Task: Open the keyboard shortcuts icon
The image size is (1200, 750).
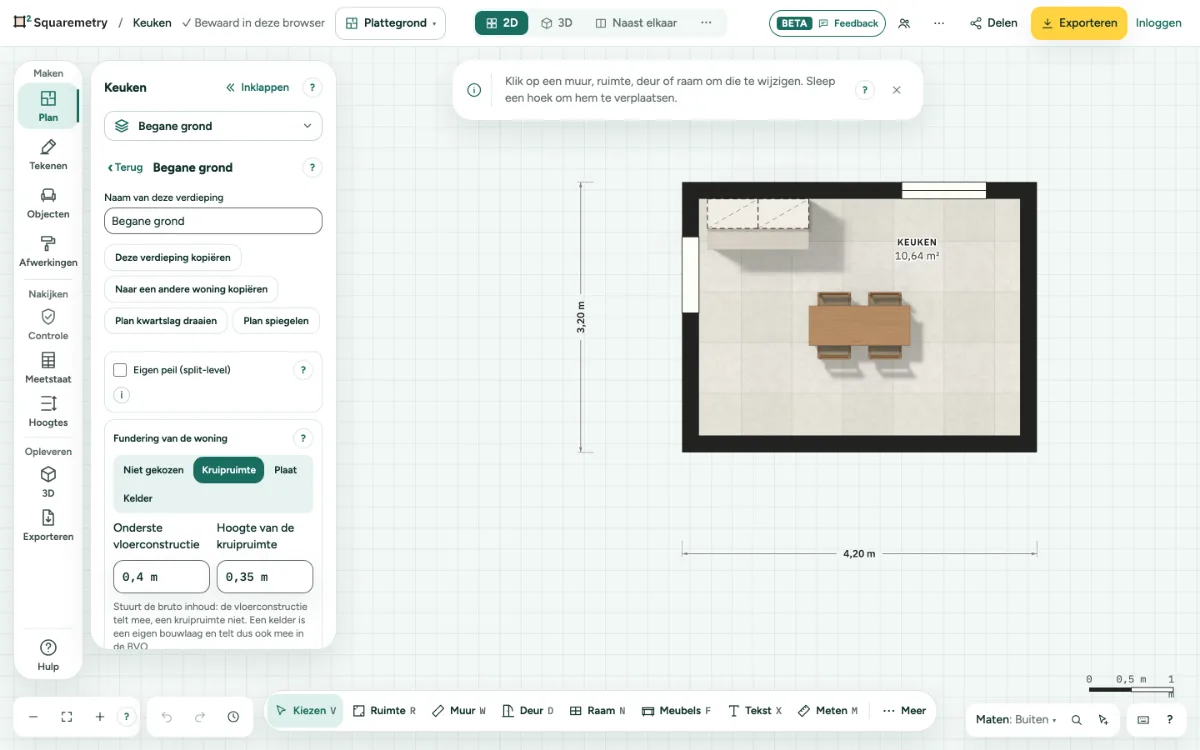Action: (x=1143, y=720)
